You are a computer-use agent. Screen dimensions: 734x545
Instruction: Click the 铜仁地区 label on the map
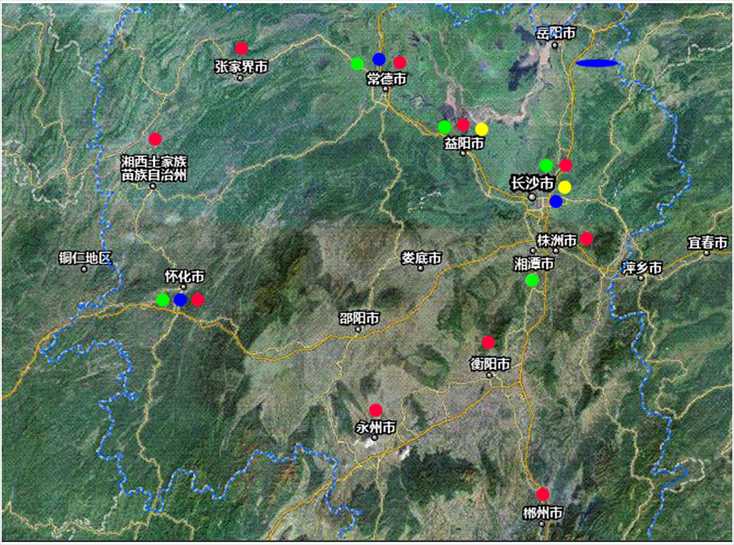pos(85,258)
